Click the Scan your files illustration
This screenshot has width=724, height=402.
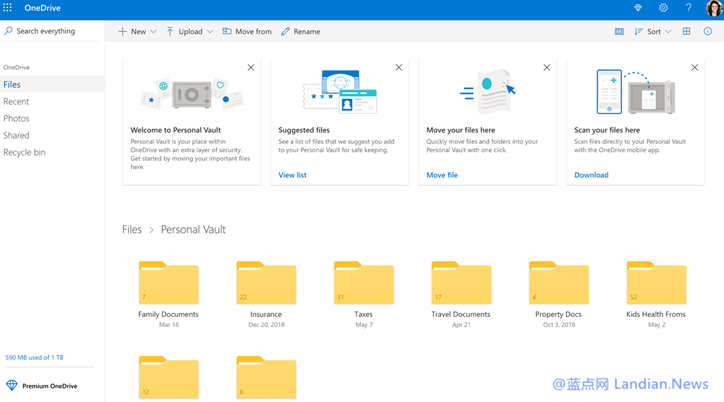tap(635, 91)
